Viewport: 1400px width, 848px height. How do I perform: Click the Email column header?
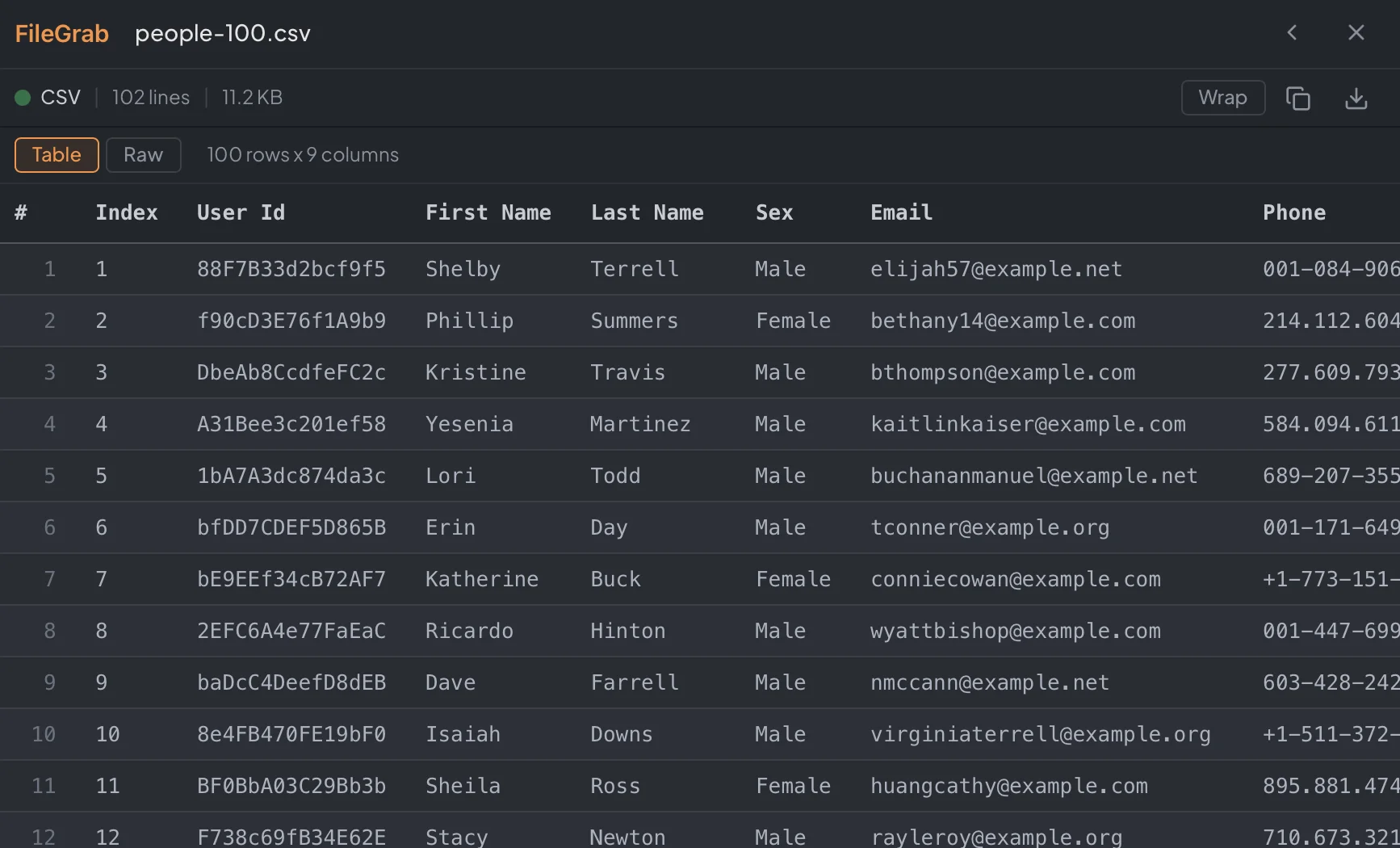tap(900, 212)
